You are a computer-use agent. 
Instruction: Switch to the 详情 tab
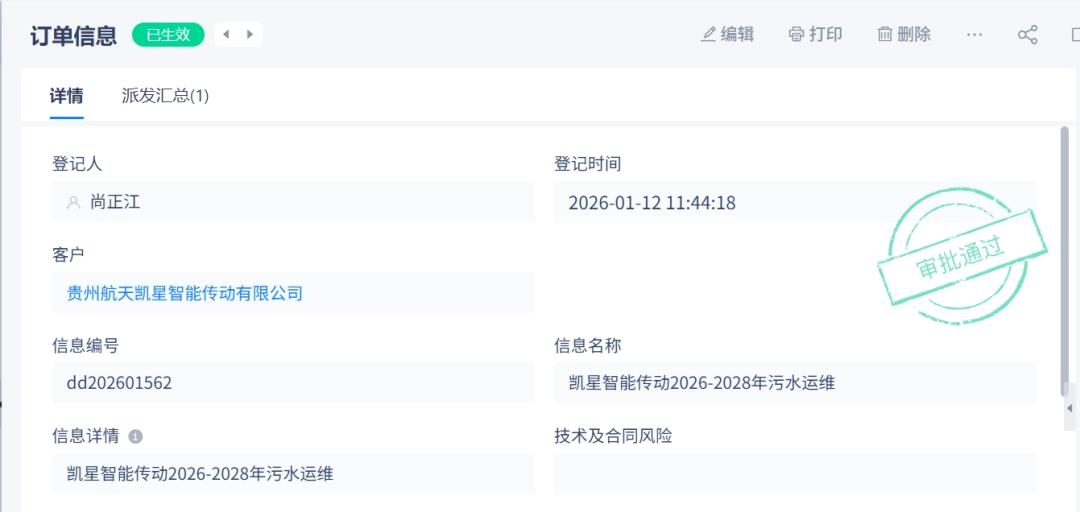[67, 97]
